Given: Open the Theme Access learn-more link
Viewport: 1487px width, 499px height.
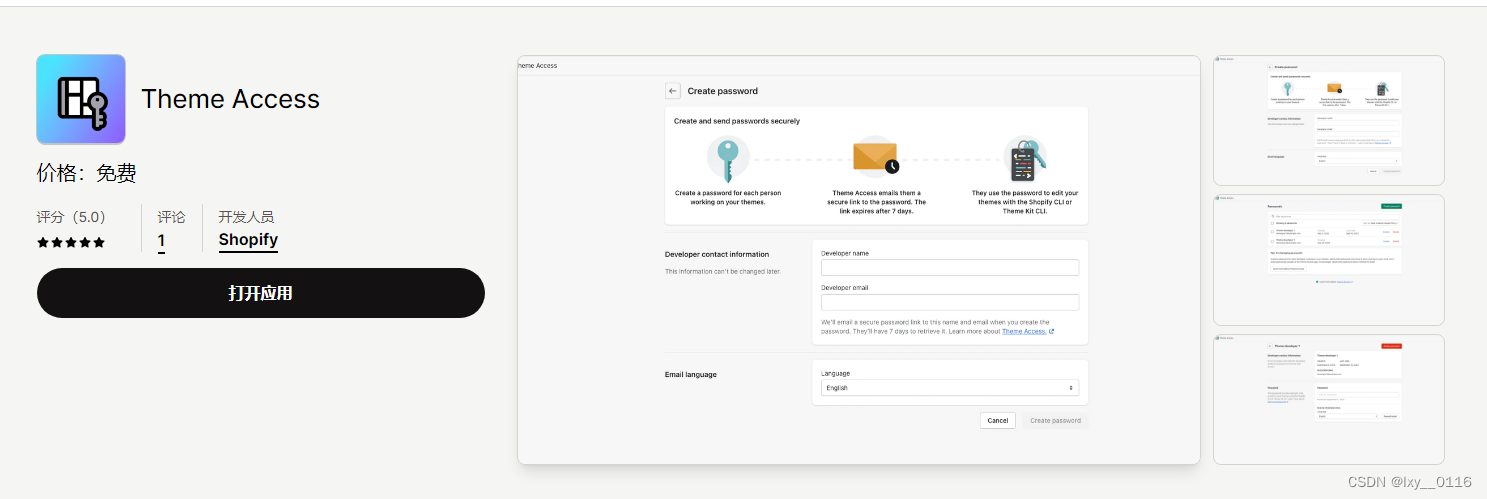Looking at the screenshot, I should pyautogui.click(x=1027, y=331).
